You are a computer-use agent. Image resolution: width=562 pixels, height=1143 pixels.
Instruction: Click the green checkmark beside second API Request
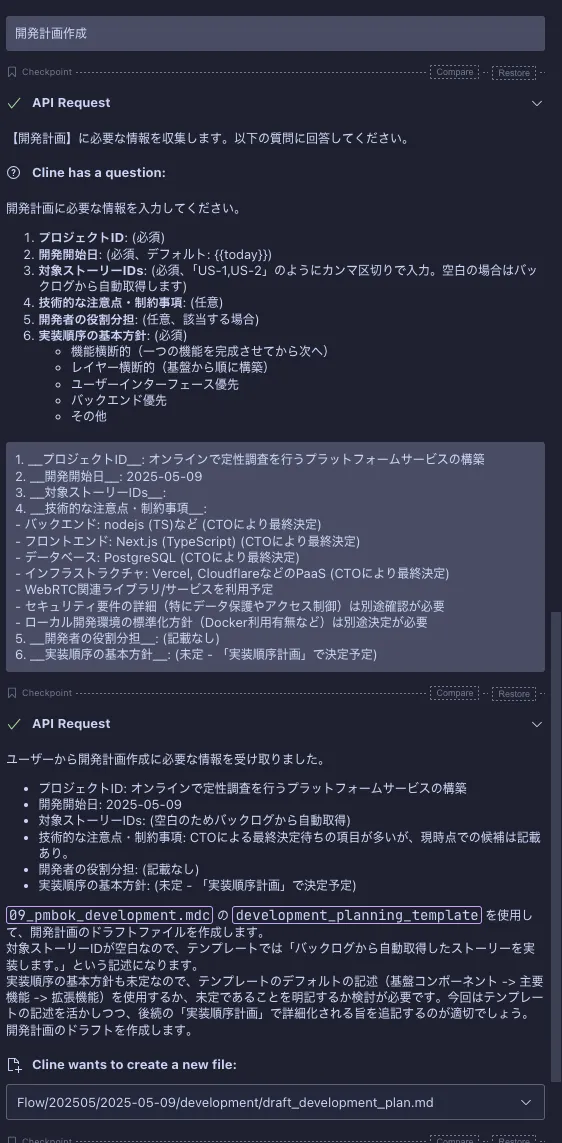[13, 724]
